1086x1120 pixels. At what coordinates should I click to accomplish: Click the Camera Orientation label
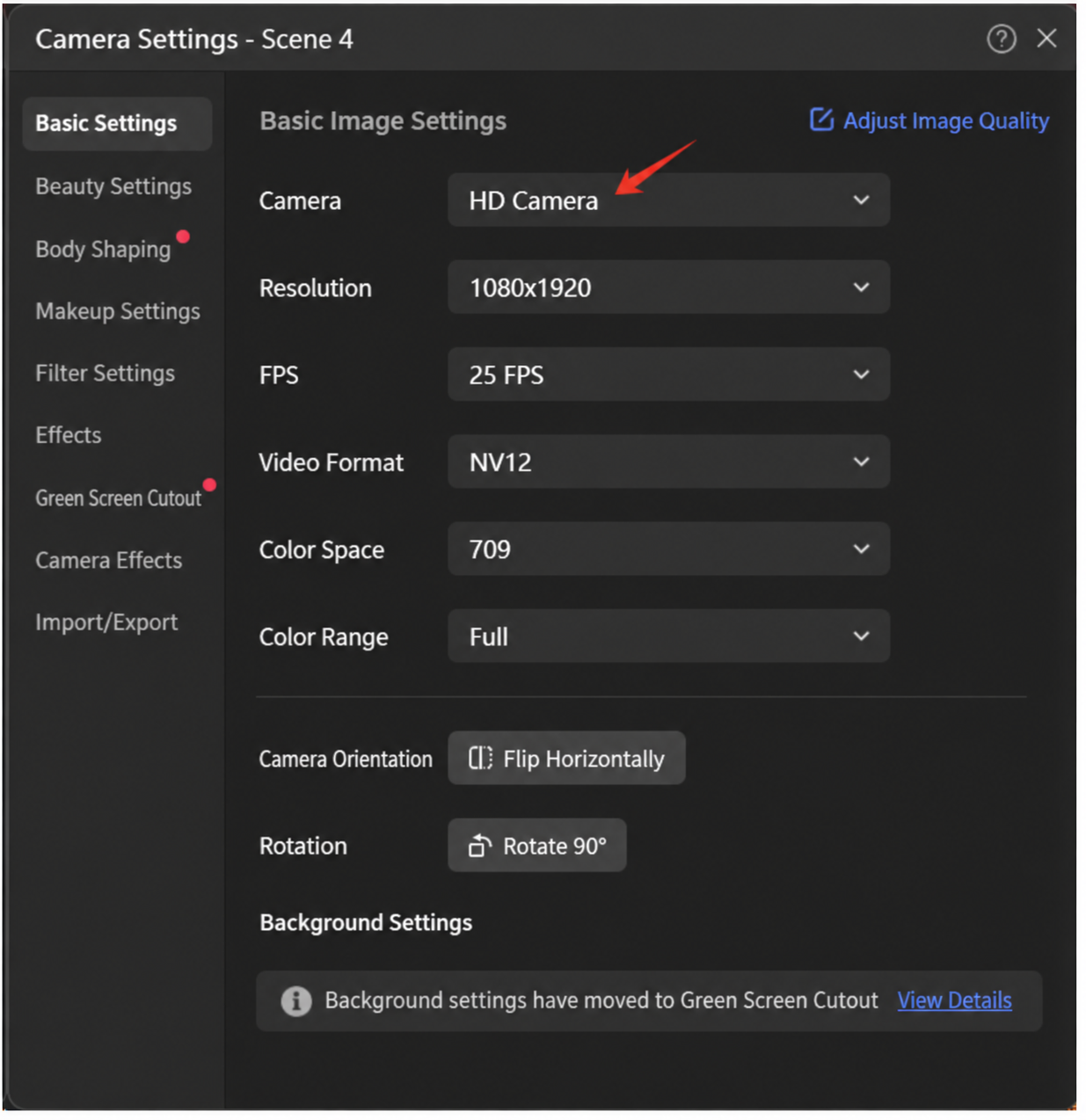pyautogui.click(x=346, y=759)
